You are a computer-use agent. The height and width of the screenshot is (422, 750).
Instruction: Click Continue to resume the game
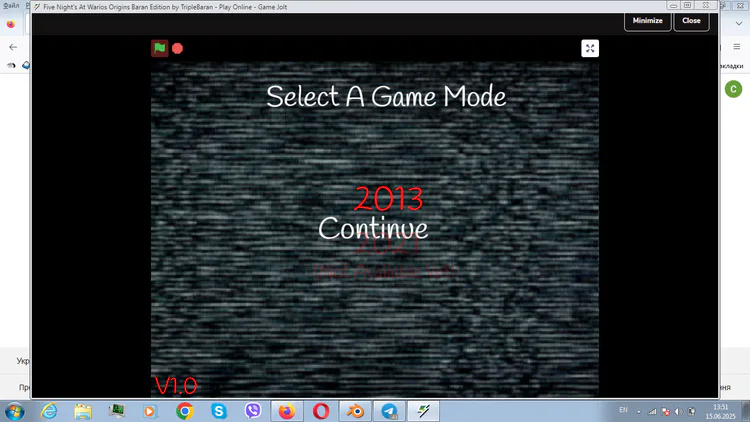click(373, 228)
